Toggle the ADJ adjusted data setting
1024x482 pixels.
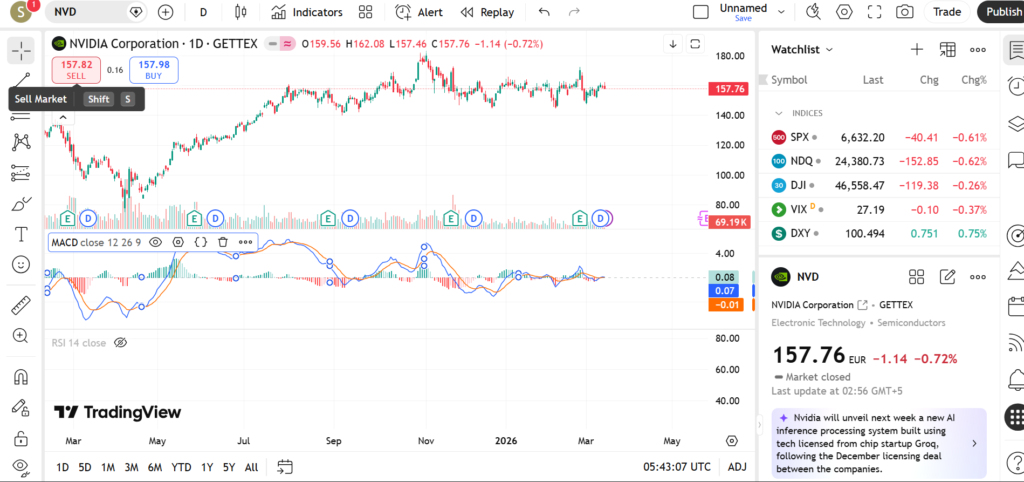[737, 467]
